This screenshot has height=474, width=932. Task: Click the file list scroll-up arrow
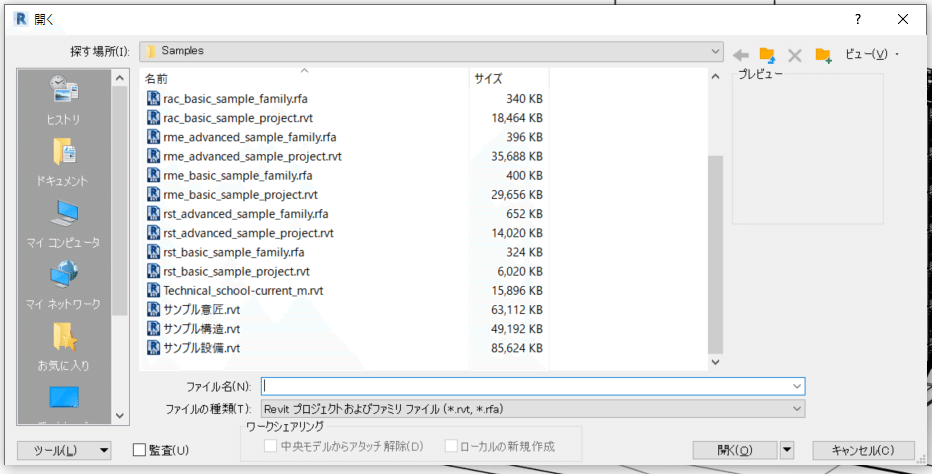pos(716,77)
